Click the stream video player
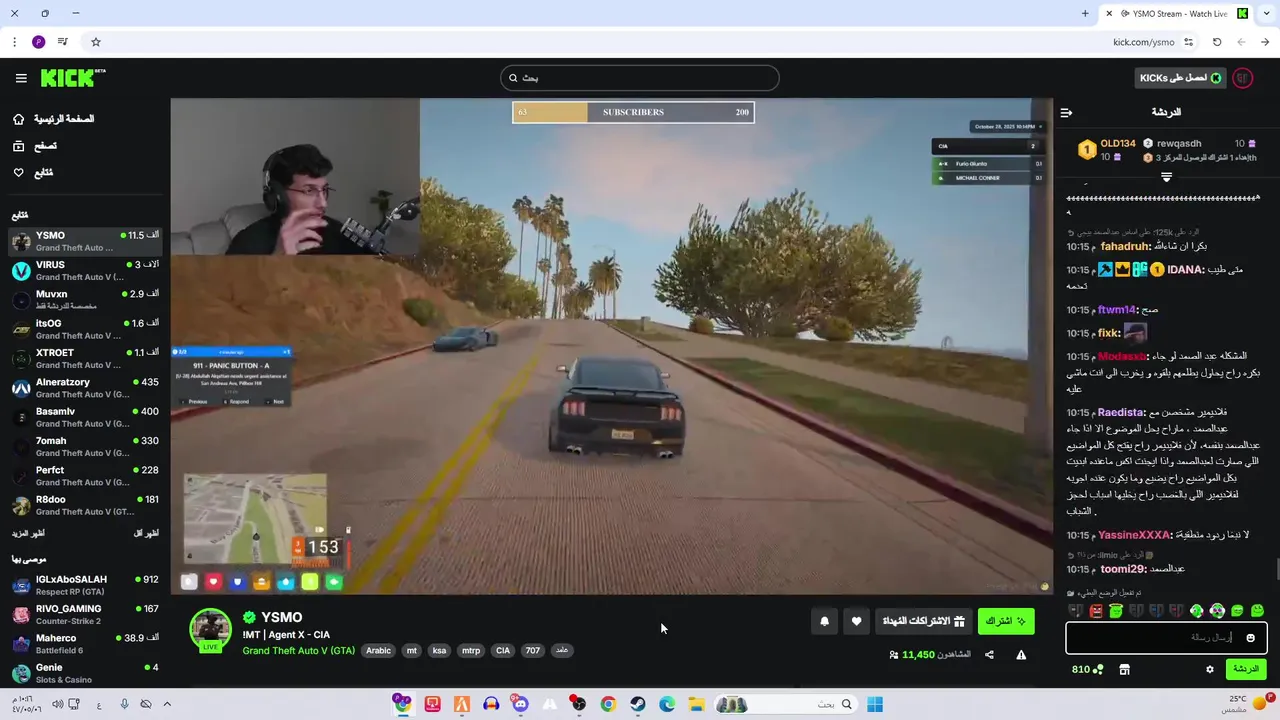The width and height of the screenshot is (1280, 720). pos(611,346)
